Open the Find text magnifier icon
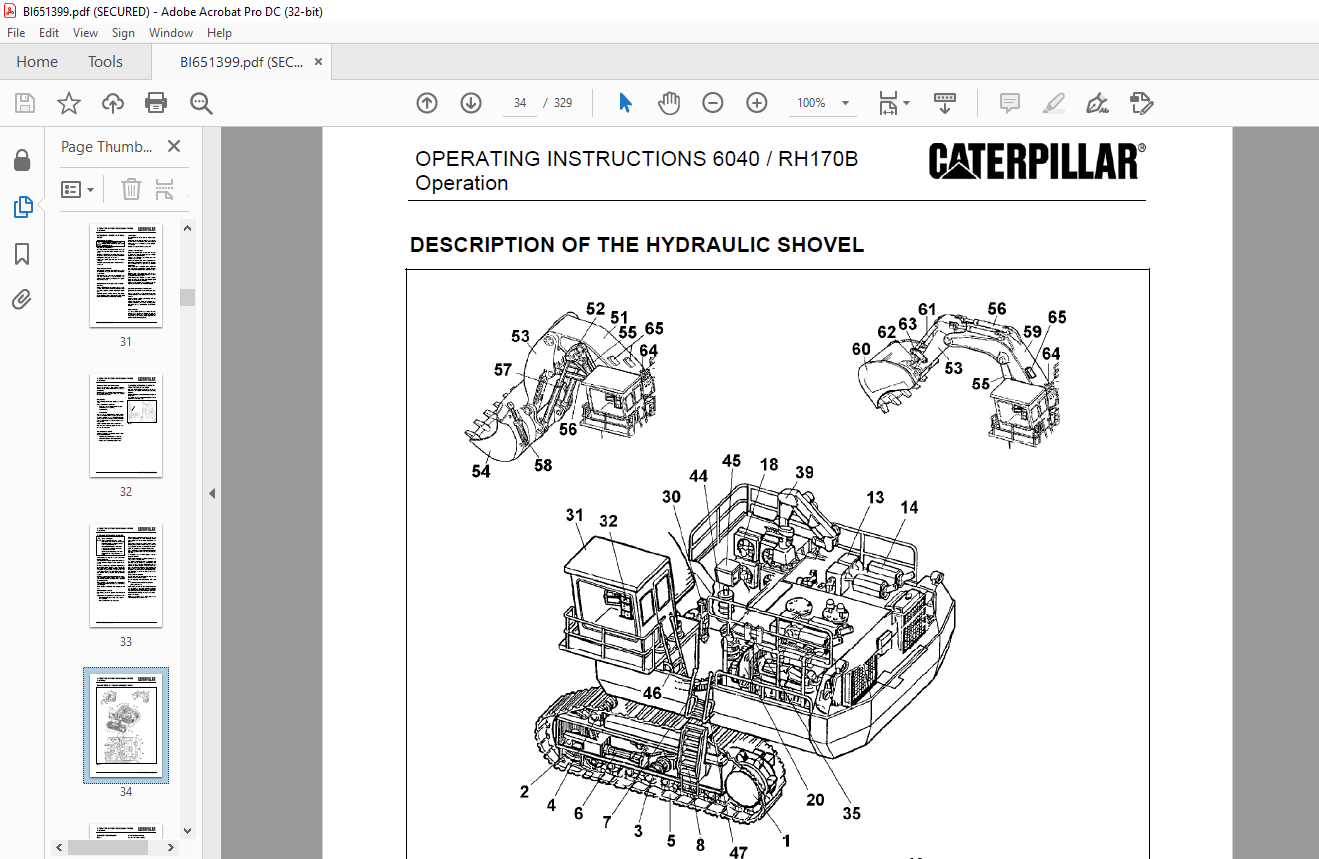 point(201,103)
